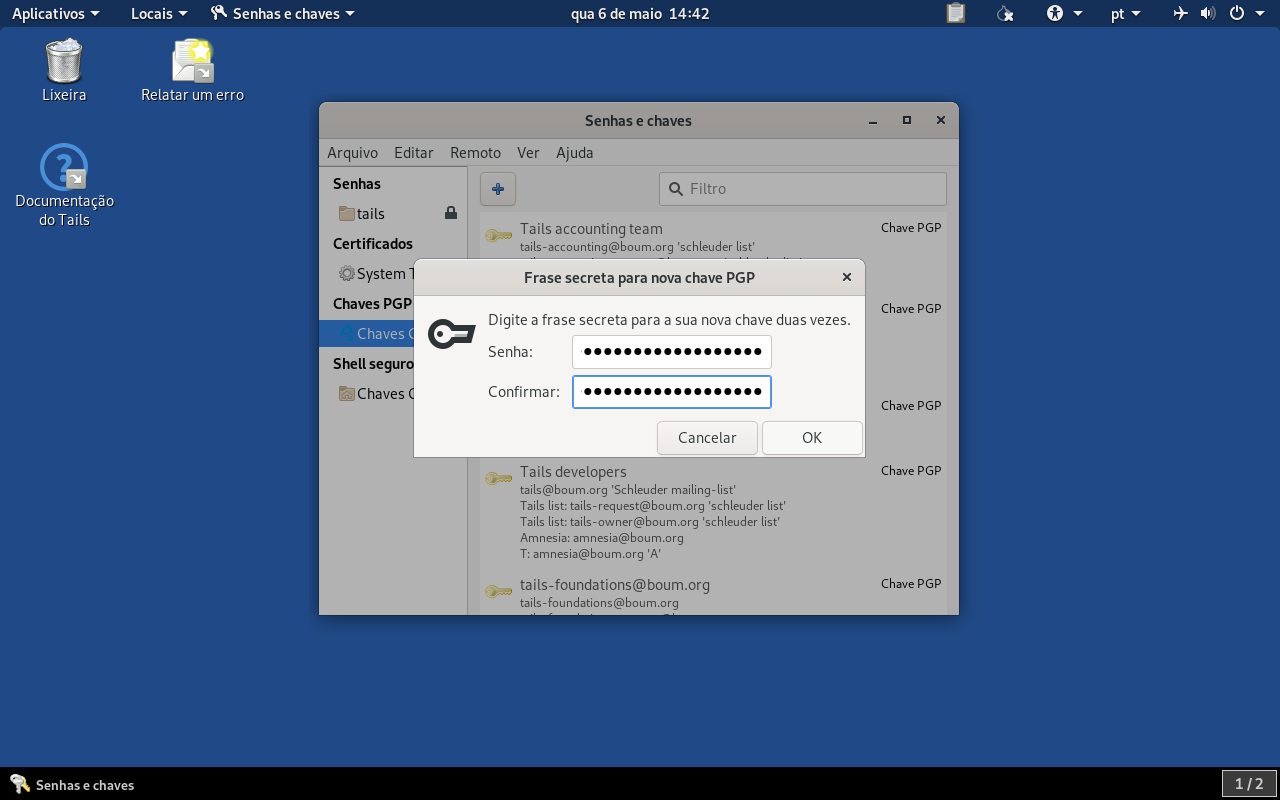
Task: Click the Cancelar button
Action: pyautogui.click(x=707, y=437)
